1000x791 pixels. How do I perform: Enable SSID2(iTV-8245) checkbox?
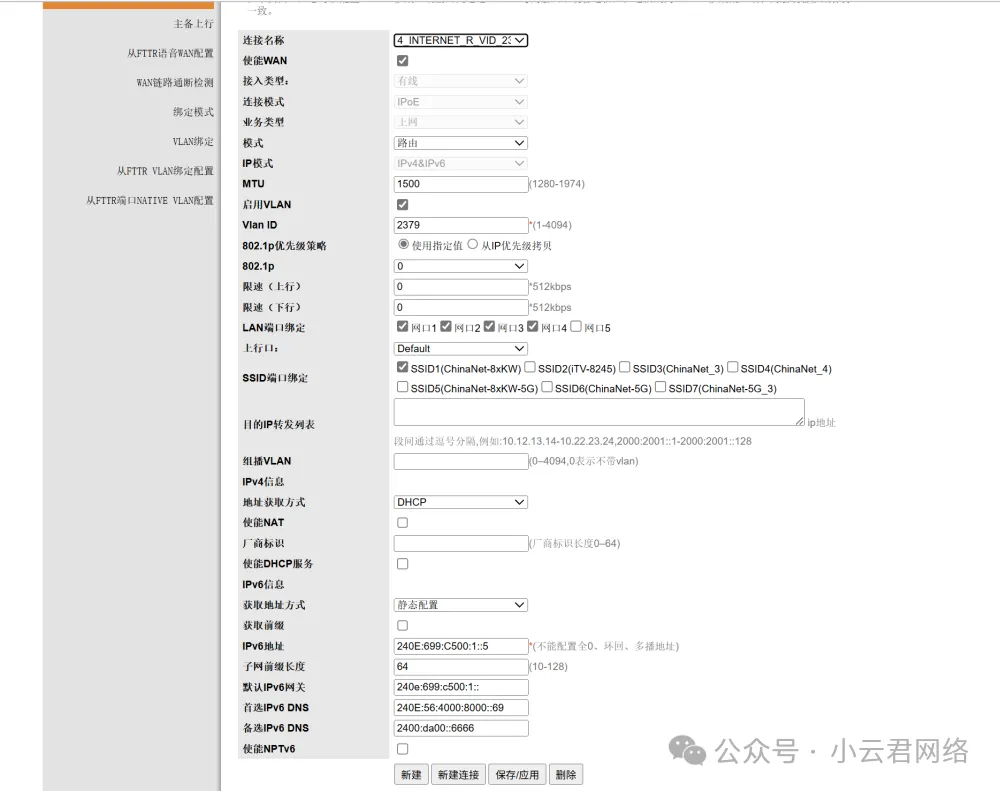coord(530,367)
